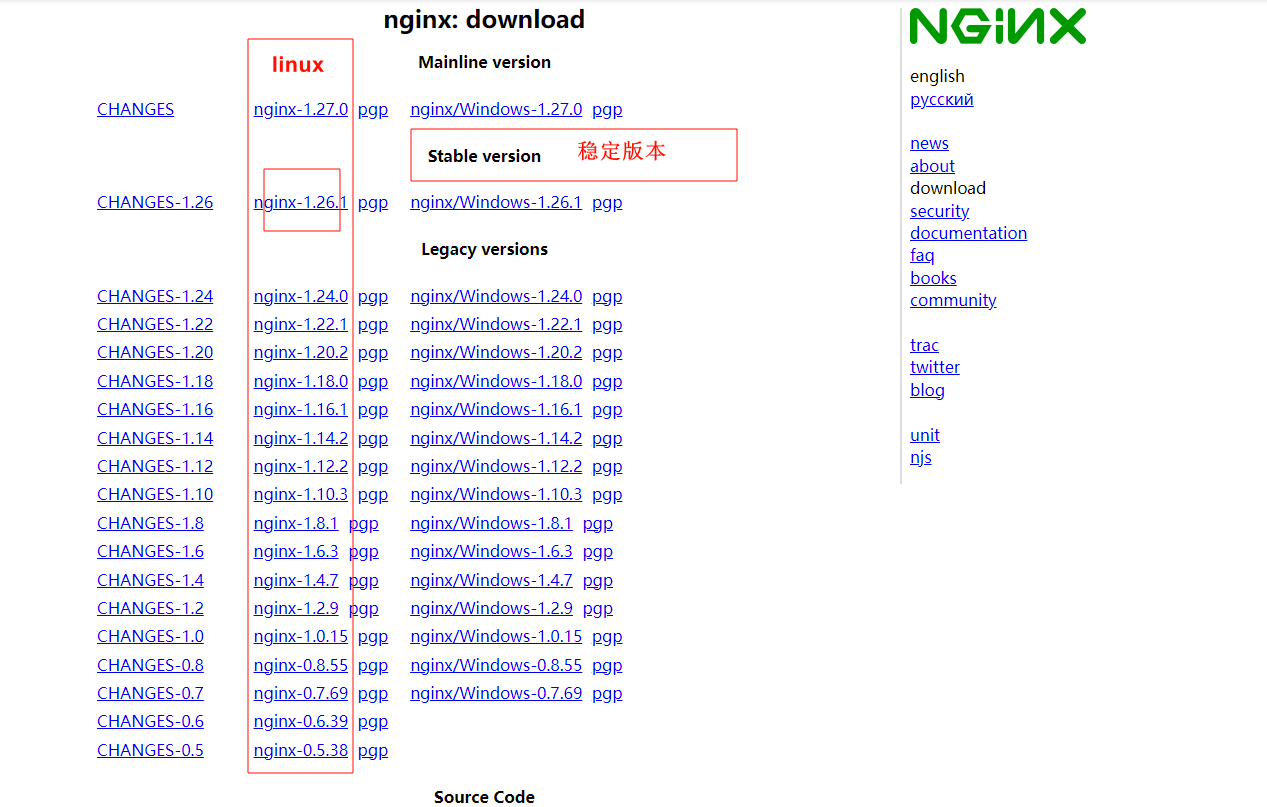Open CHANGES-1.6 link
1267x807 pixels.
[150, 551]
